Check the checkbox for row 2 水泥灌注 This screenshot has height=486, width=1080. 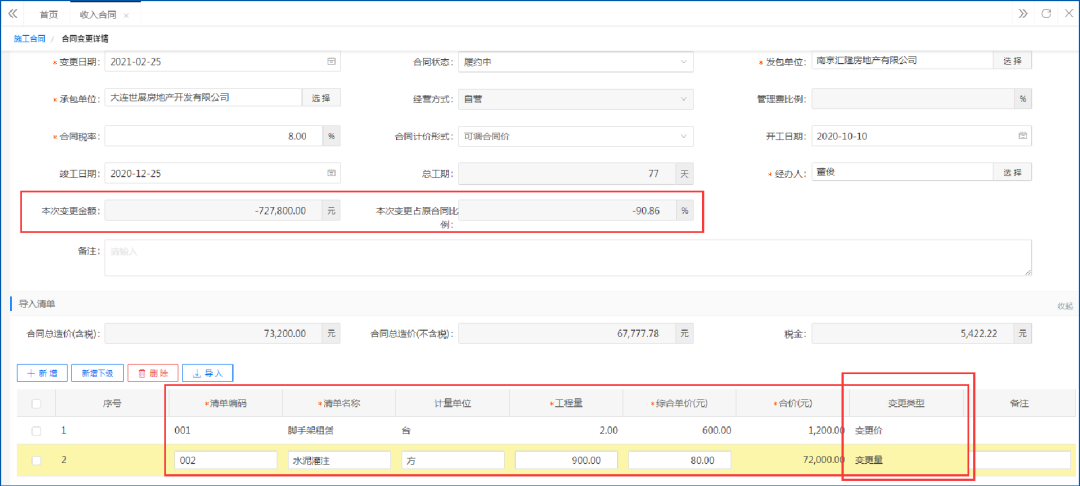tap(36, 460)
